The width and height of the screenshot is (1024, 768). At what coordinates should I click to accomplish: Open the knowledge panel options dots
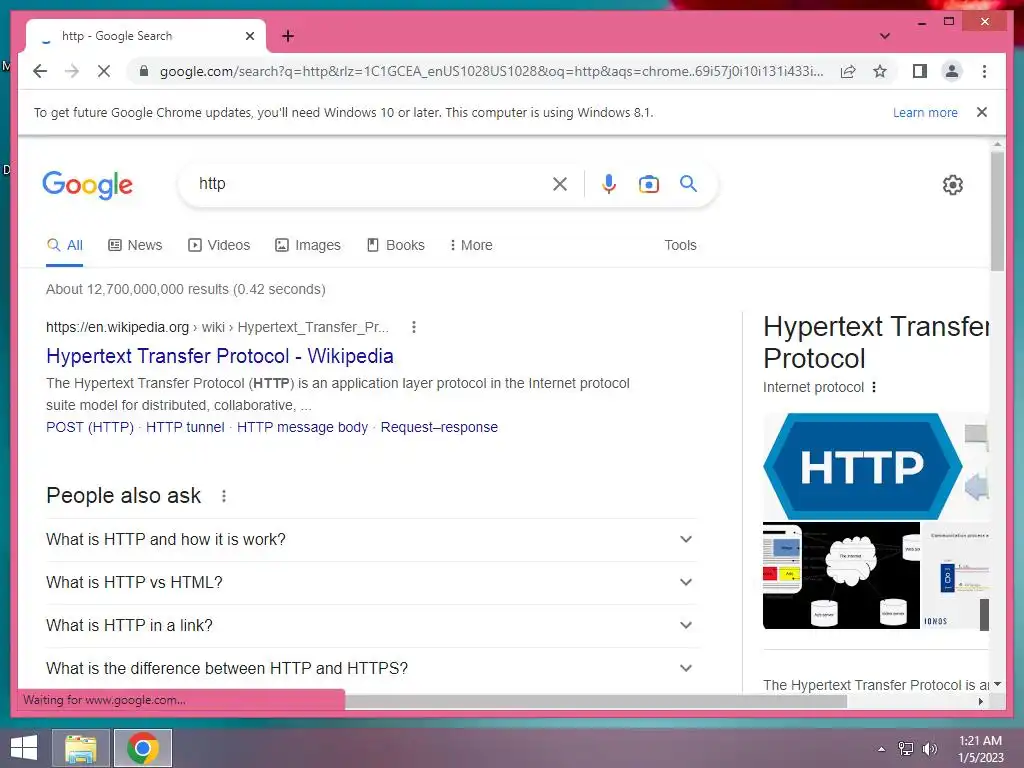coord(874,387)
